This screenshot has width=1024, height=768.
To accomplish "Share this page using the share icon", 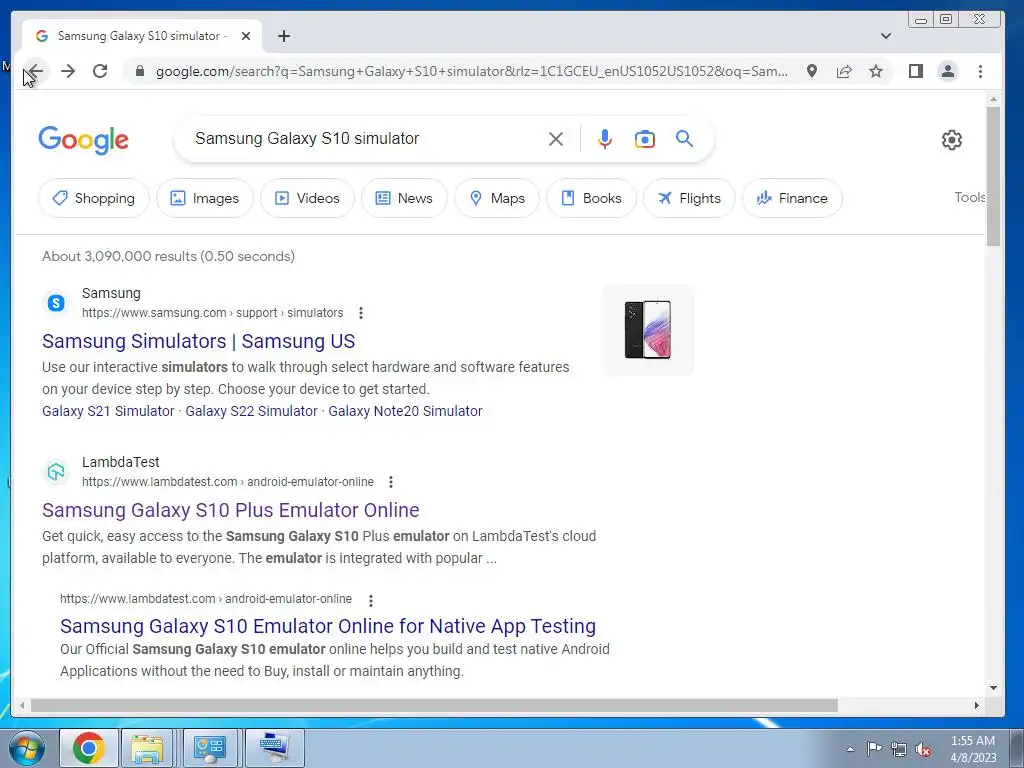I will 844,71.
